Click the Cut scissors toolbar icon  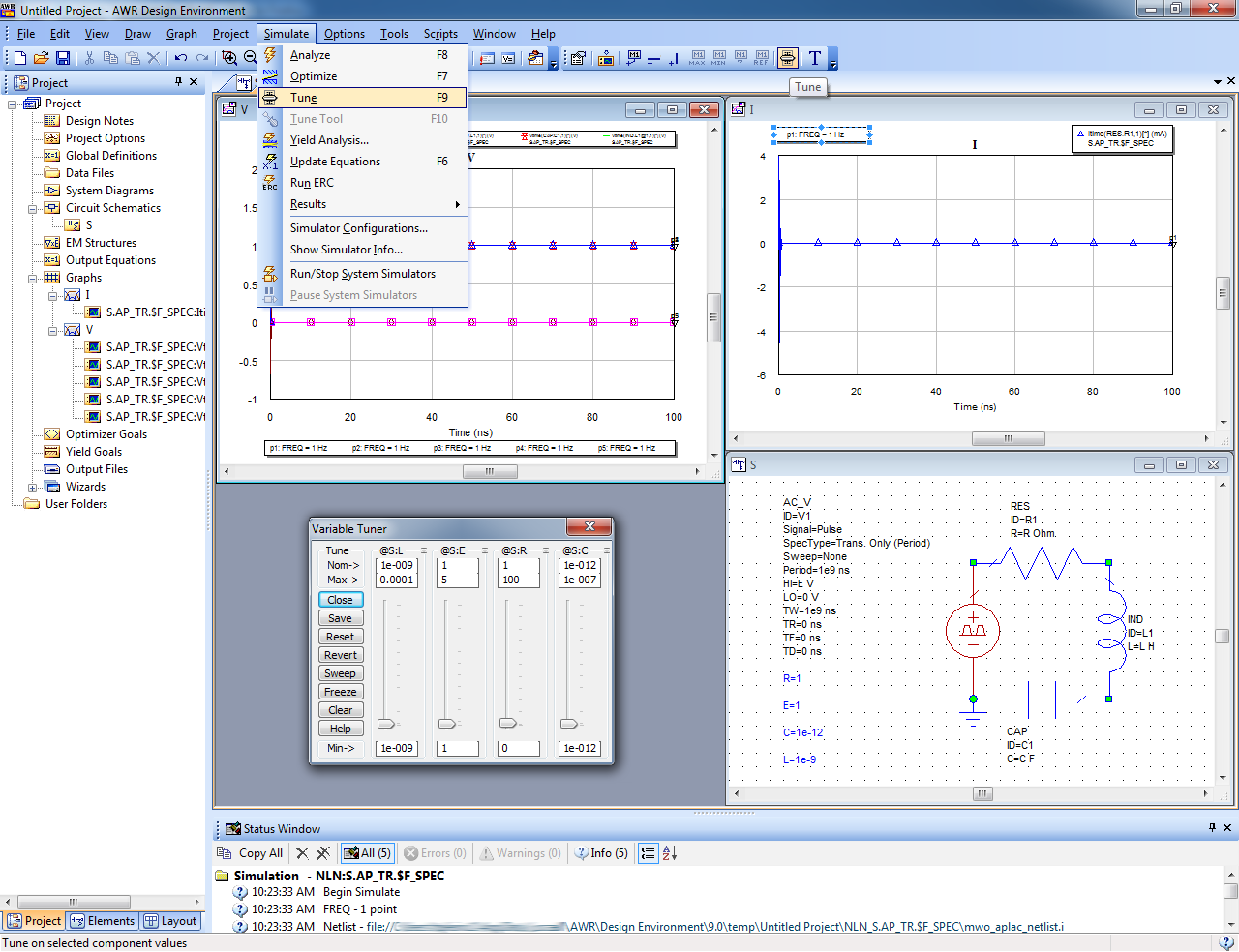tap(90, 59)
